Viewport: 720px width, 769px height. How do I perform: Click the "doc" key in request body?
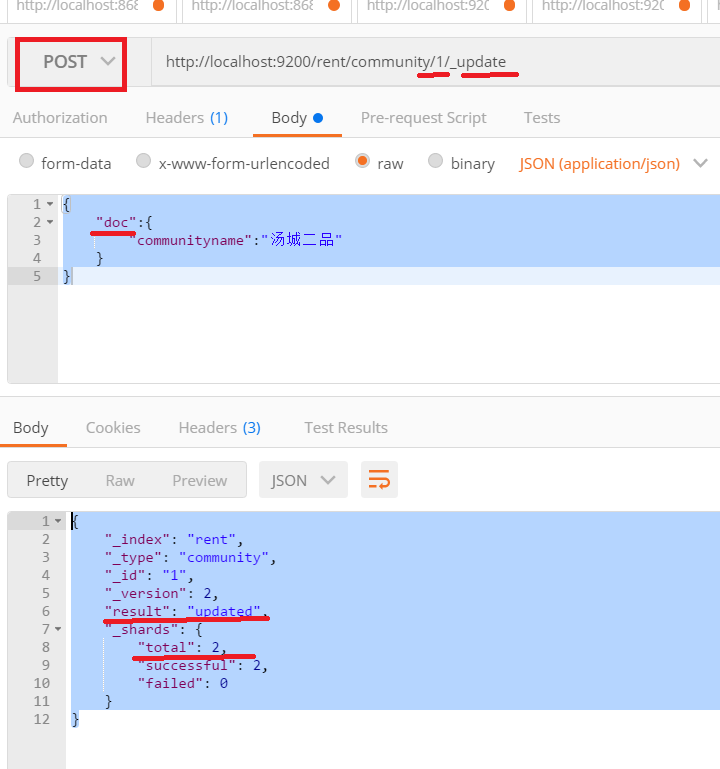(x=116, y=223)
